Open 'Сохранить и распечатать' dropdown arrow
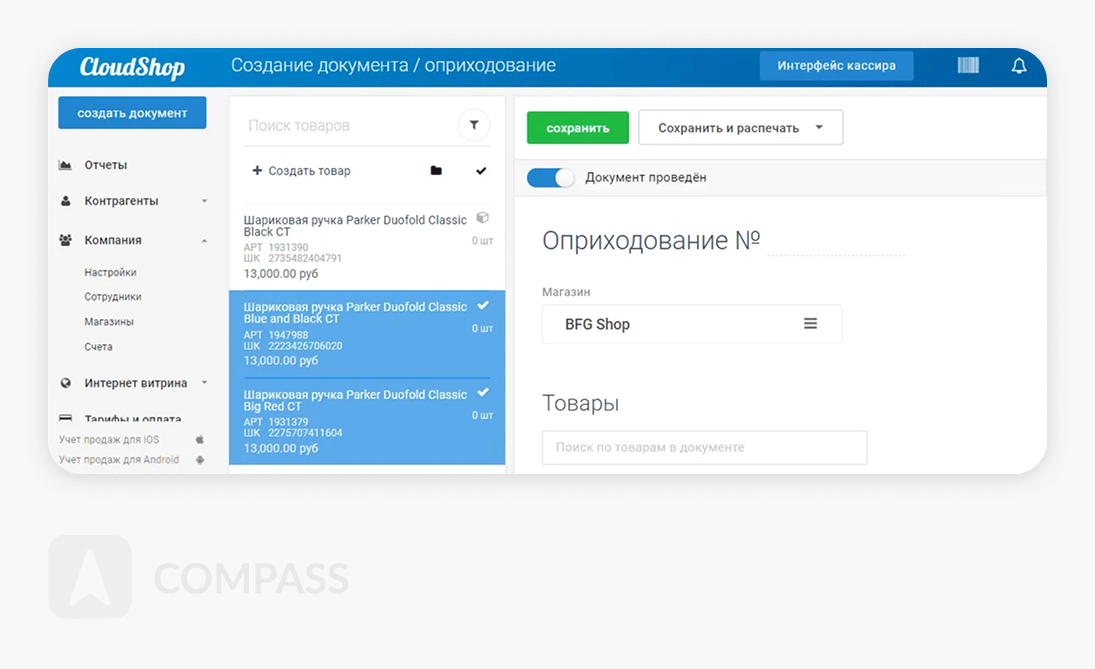The width and height of the screenshot is (1095, 669). pos(819,128)
